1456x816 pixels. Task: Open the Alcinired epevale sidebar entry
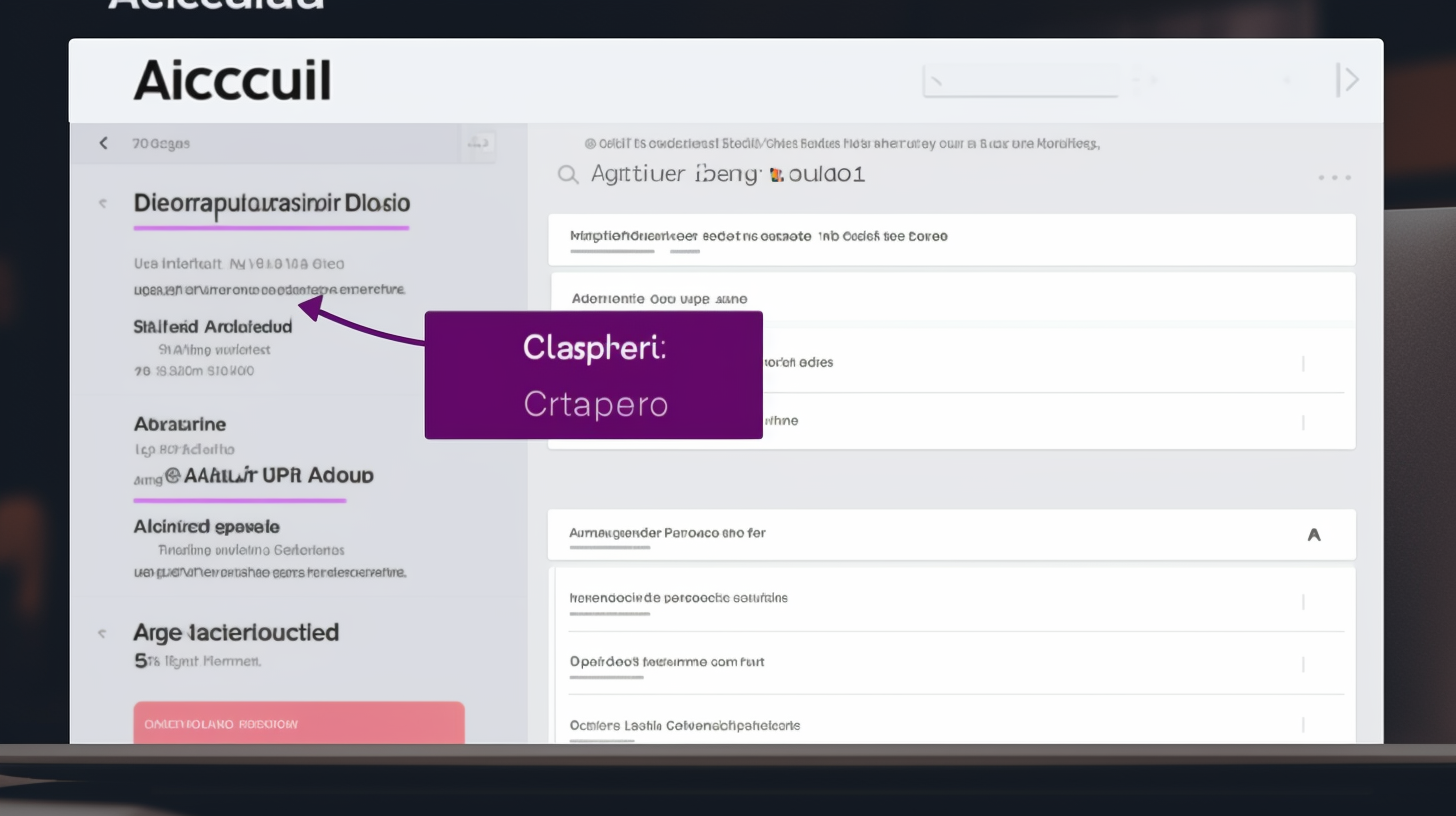click(x=207, y=526)
